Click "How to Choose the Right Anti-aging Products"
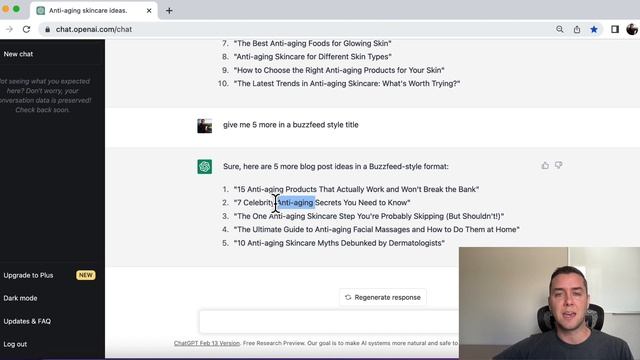The image size is (640, 360). click(x=339, y=70)
